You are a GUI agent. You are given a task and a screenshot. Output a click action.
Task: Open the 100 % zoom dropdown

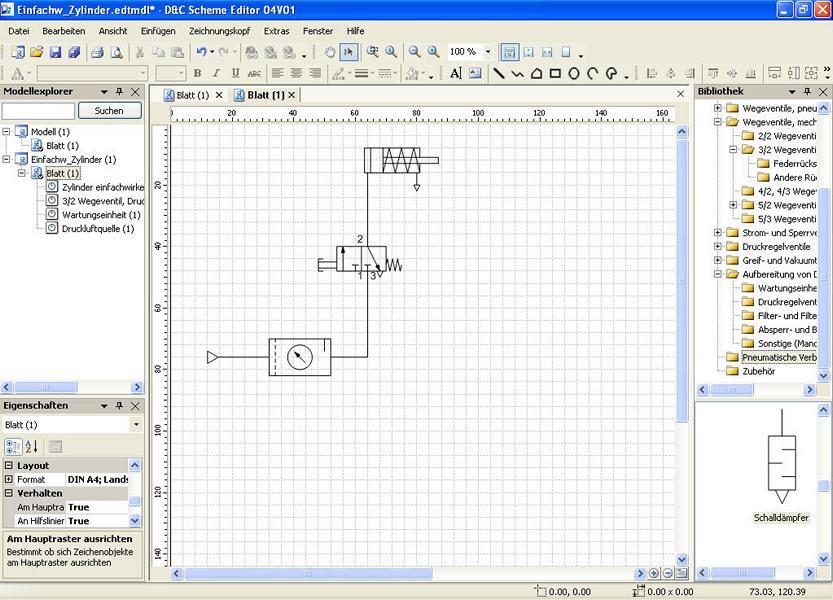pos(488,52)
